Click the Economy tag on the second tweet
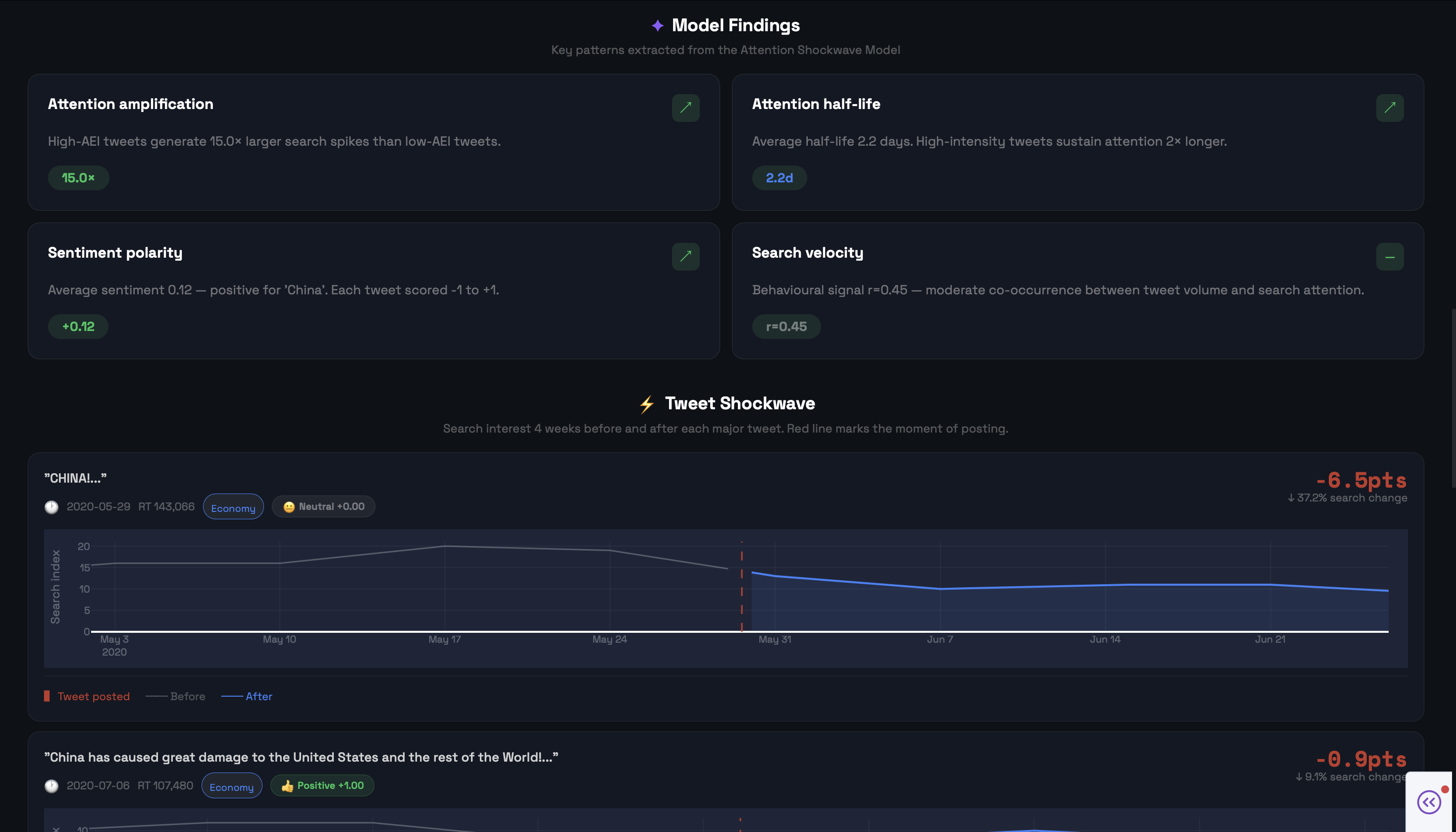Viewport: 1456px width, 832px height. [x=231, y=786]
